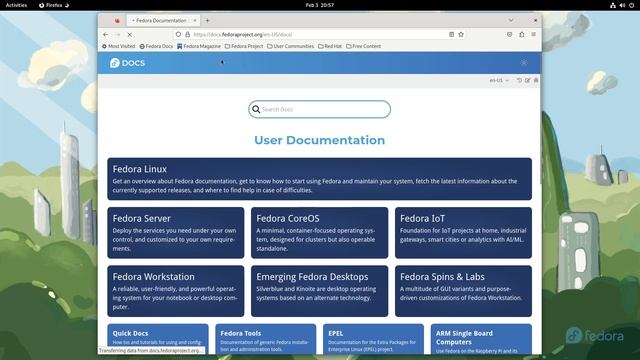Open the list all tabs chevron
Screen dimensions: 640x360
tap(511, 20)
